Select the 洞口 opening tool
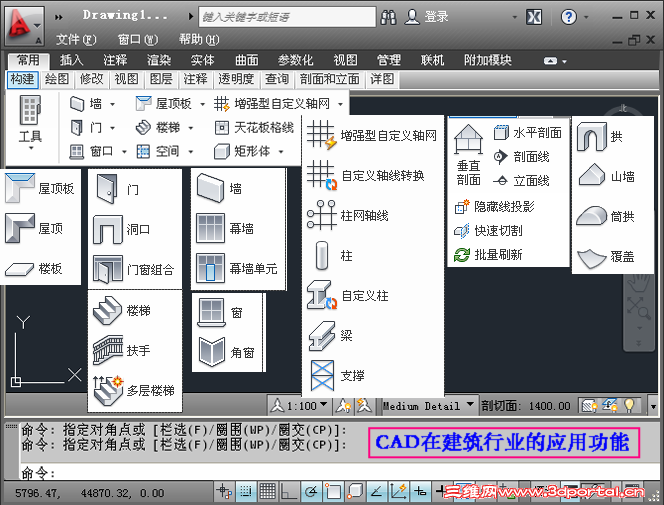664x505 pixels. point(122,229)
